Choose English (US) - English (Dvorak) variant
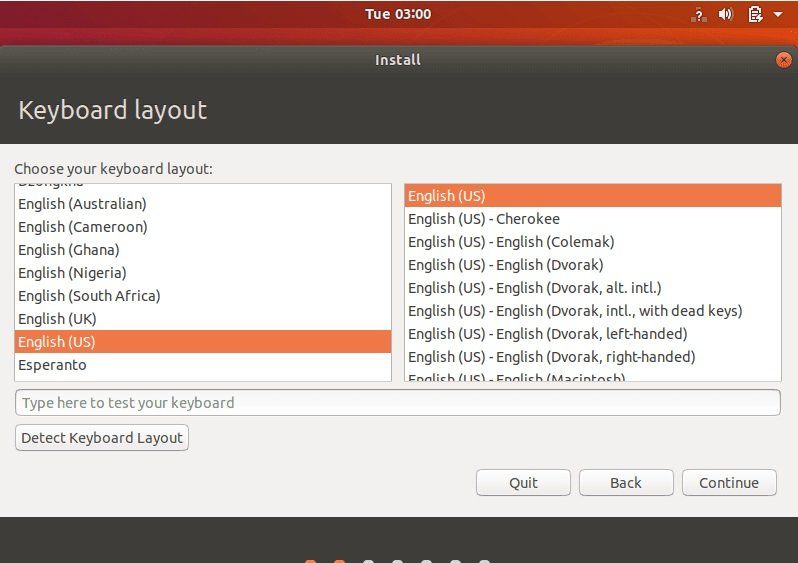Screen dimensions: 798x563 pos(593,265)
